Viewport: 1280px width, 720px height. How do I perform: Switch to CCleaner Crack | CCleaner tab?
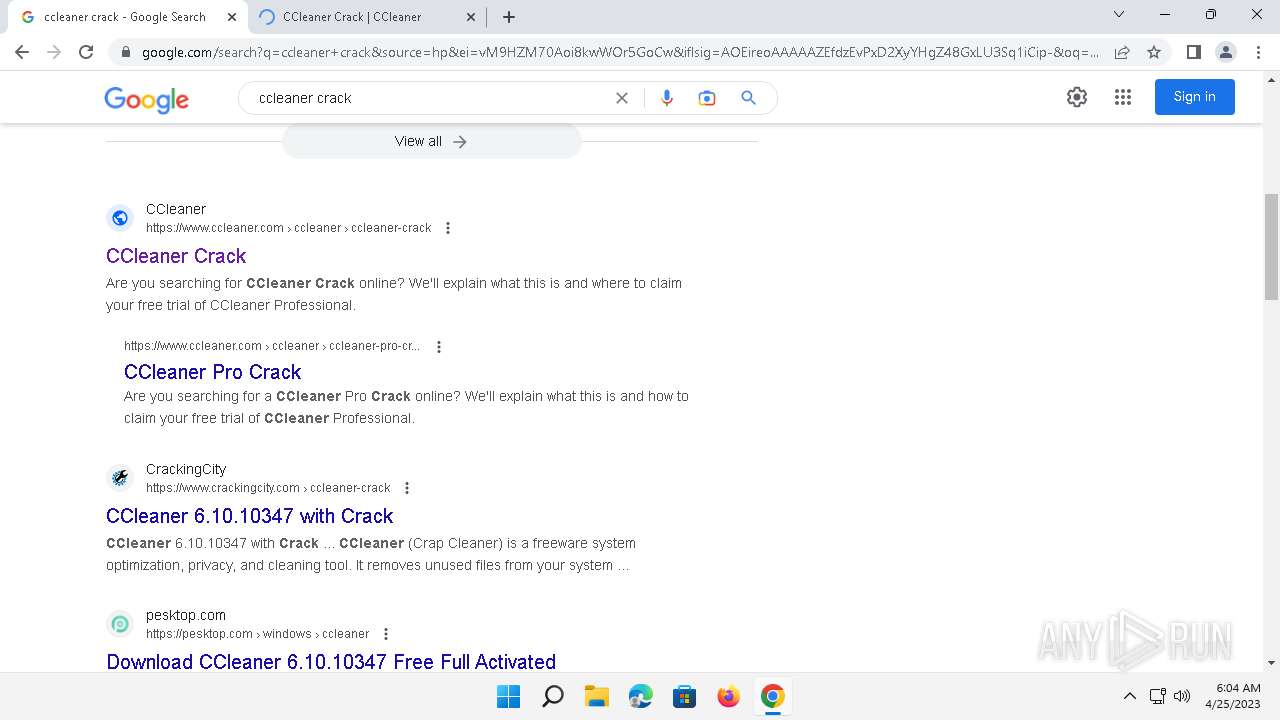click(x=367, y=17)
